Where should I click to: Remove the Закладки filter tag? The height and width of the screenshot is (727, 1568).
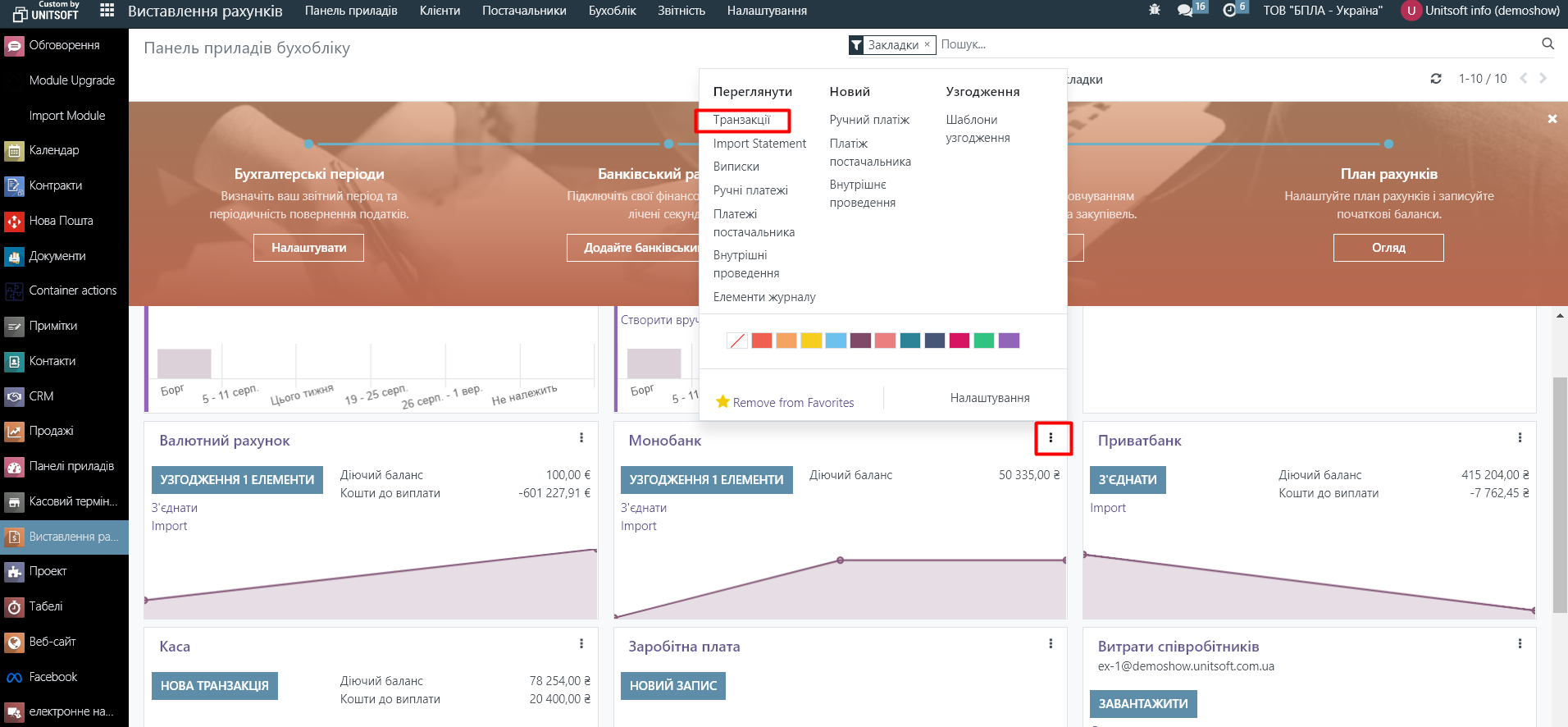tap(927, 44)
